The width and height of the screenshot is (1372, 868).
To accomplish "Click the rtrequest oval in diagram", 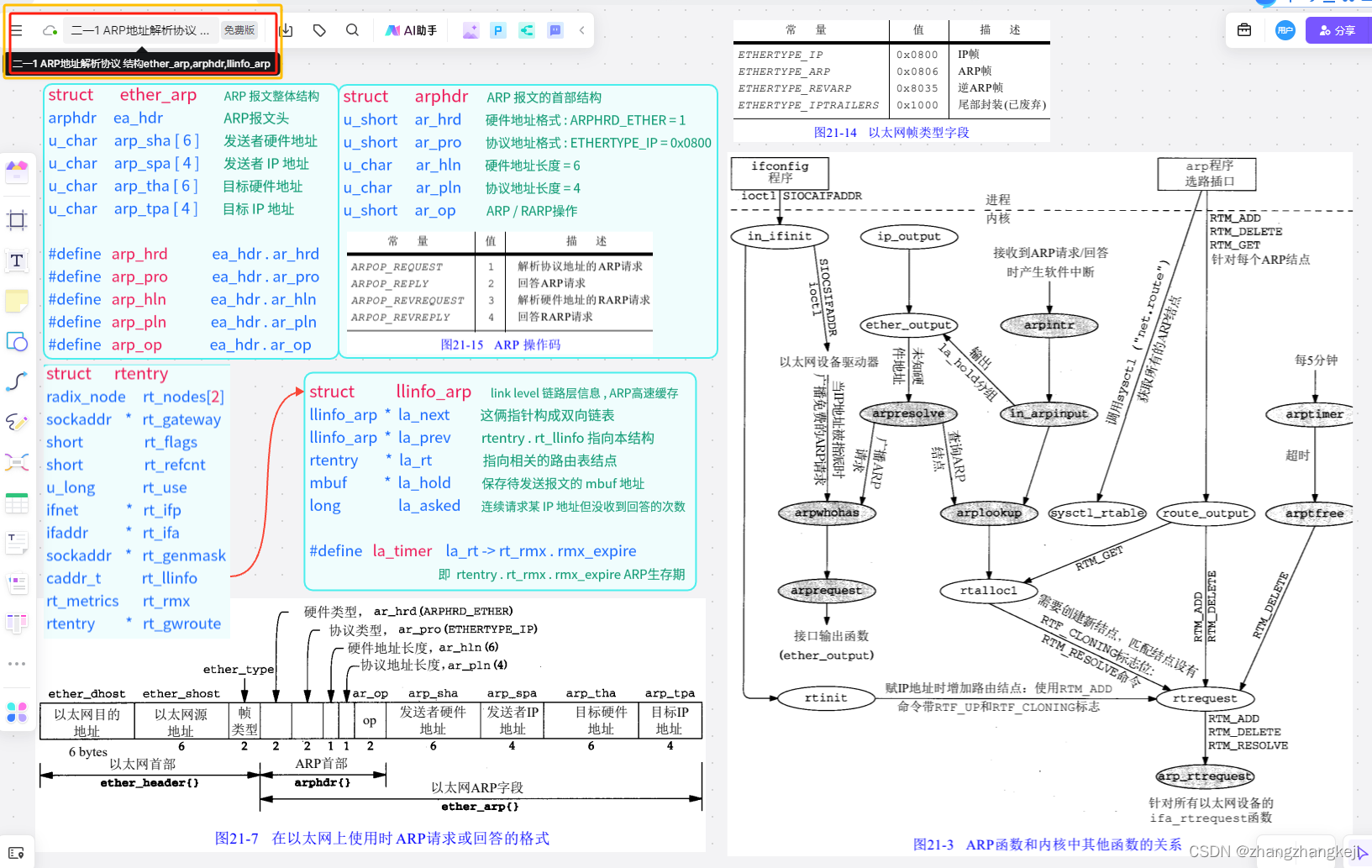I will (1205, 698).
